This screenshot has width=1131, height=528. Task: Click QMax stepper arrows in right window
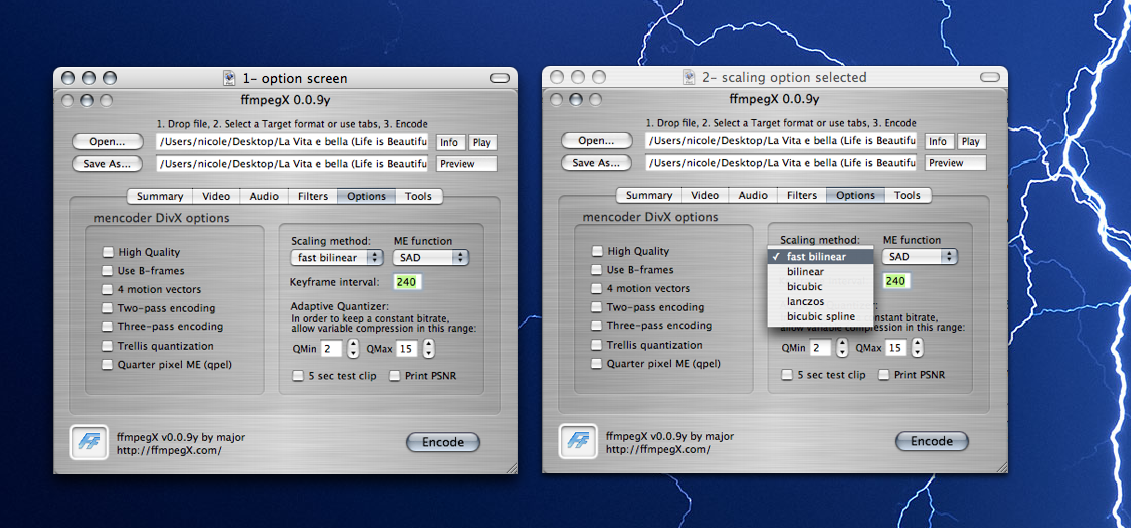(917, 348)
